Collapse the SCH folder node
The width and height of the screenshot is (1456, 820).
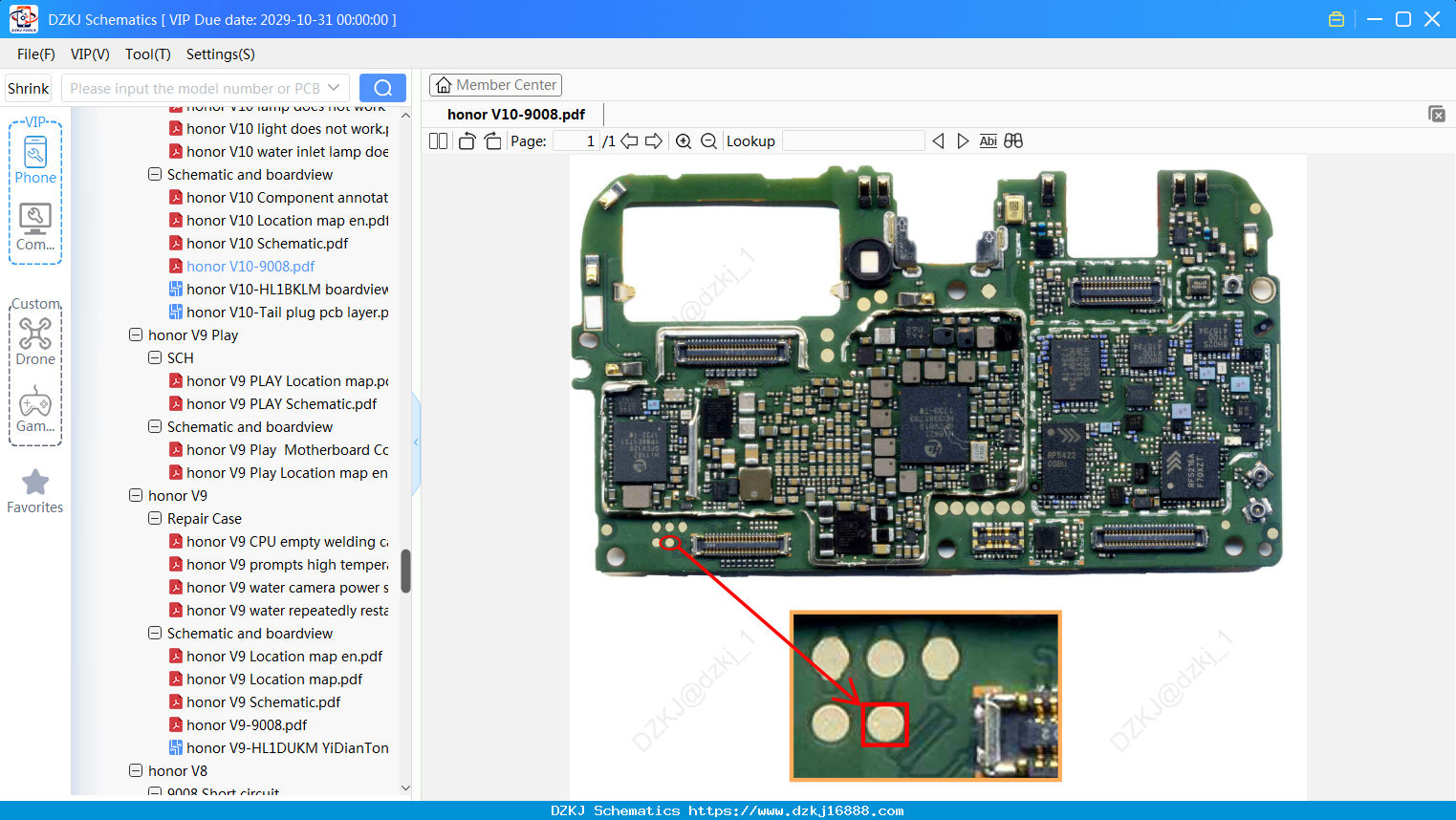[x=155, y=358]
